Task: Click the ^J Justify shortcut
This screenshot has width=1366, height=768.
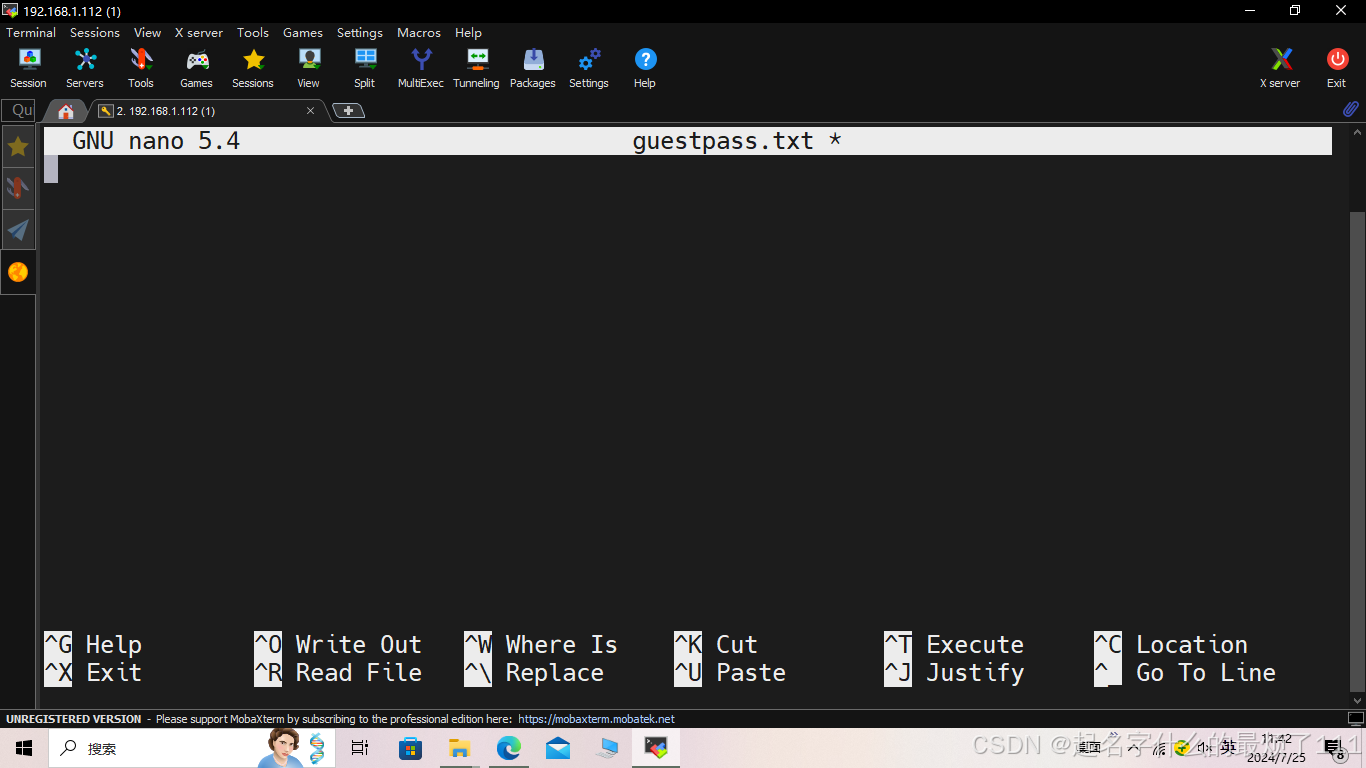Action: pyautogui.click(x=954, y=673)
